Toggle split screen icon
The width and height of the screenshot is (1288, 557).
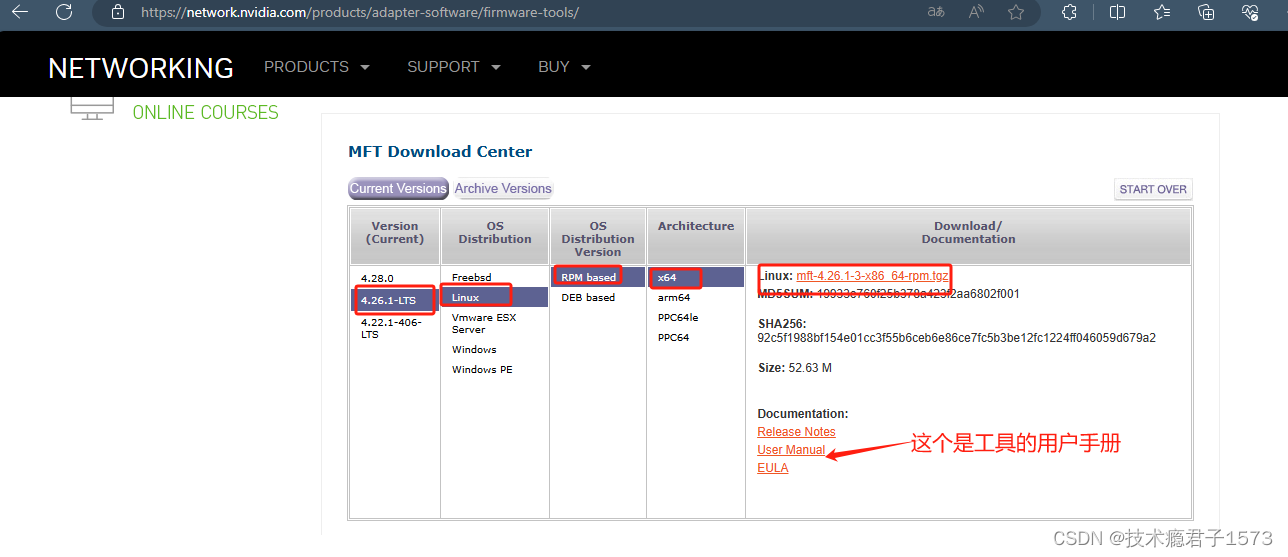coord(1118,13)
